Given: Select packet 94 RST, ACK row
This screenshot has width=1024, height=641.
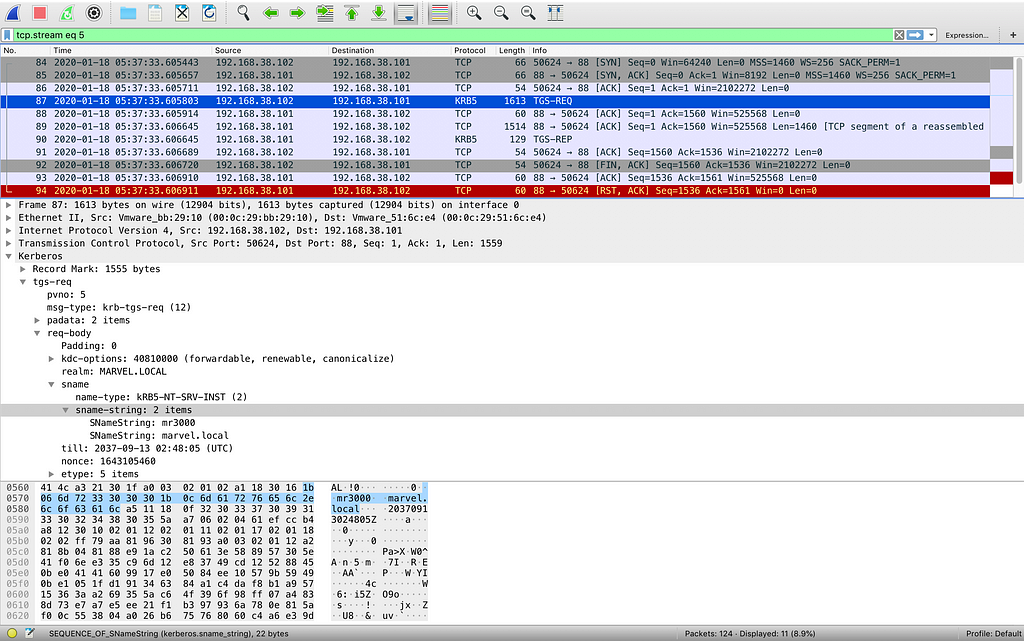Looking at the screenshot, I should pos(495,191).
